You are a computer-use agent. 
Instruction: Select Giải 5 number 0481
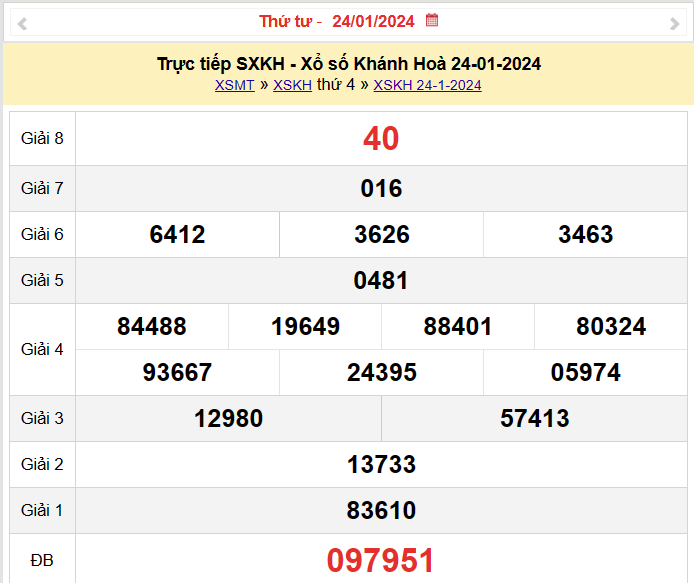381,280
